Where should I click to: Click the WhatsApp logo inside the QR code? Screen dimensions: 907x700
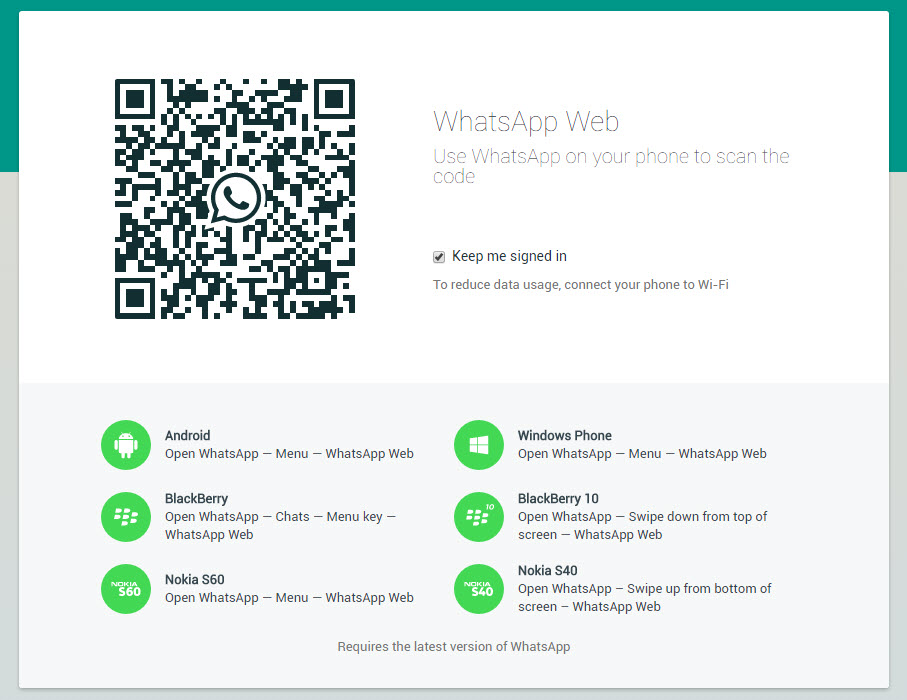coord(235,198)
